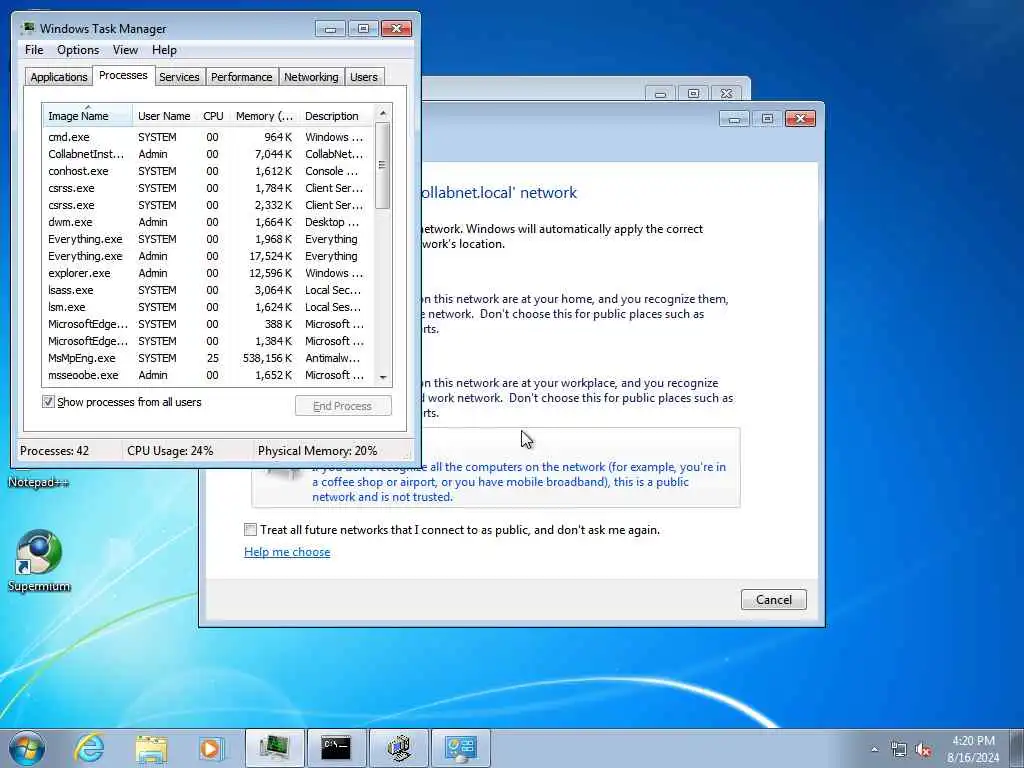This screenshot has height=768, width=1024.
Task: Minimize the Set Network Location dialog
Action: click(x=734, y=118)
